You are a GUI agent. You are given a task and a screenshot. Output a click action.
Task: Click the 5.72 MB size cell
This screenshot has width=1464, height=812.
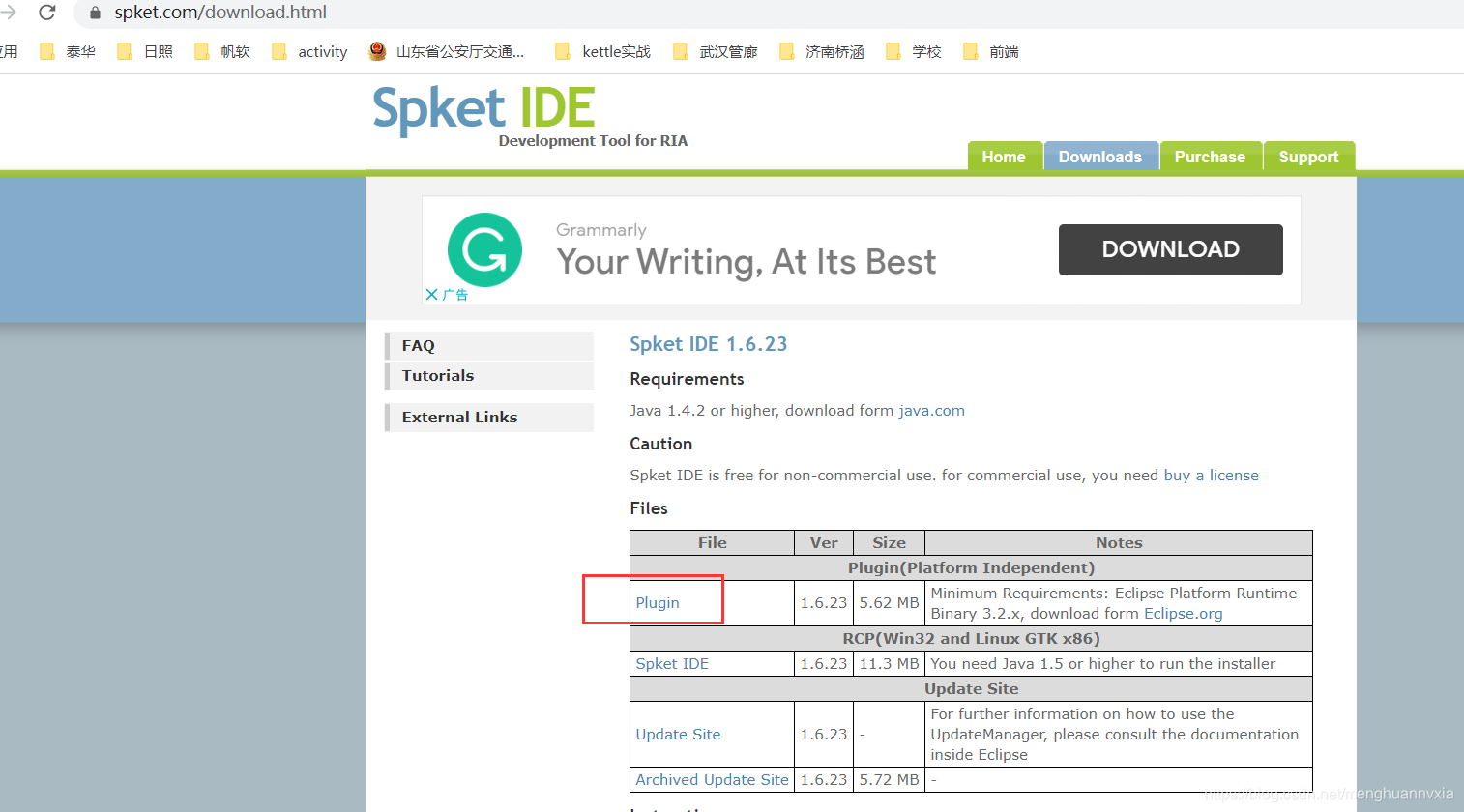click(x=889, y=779)
